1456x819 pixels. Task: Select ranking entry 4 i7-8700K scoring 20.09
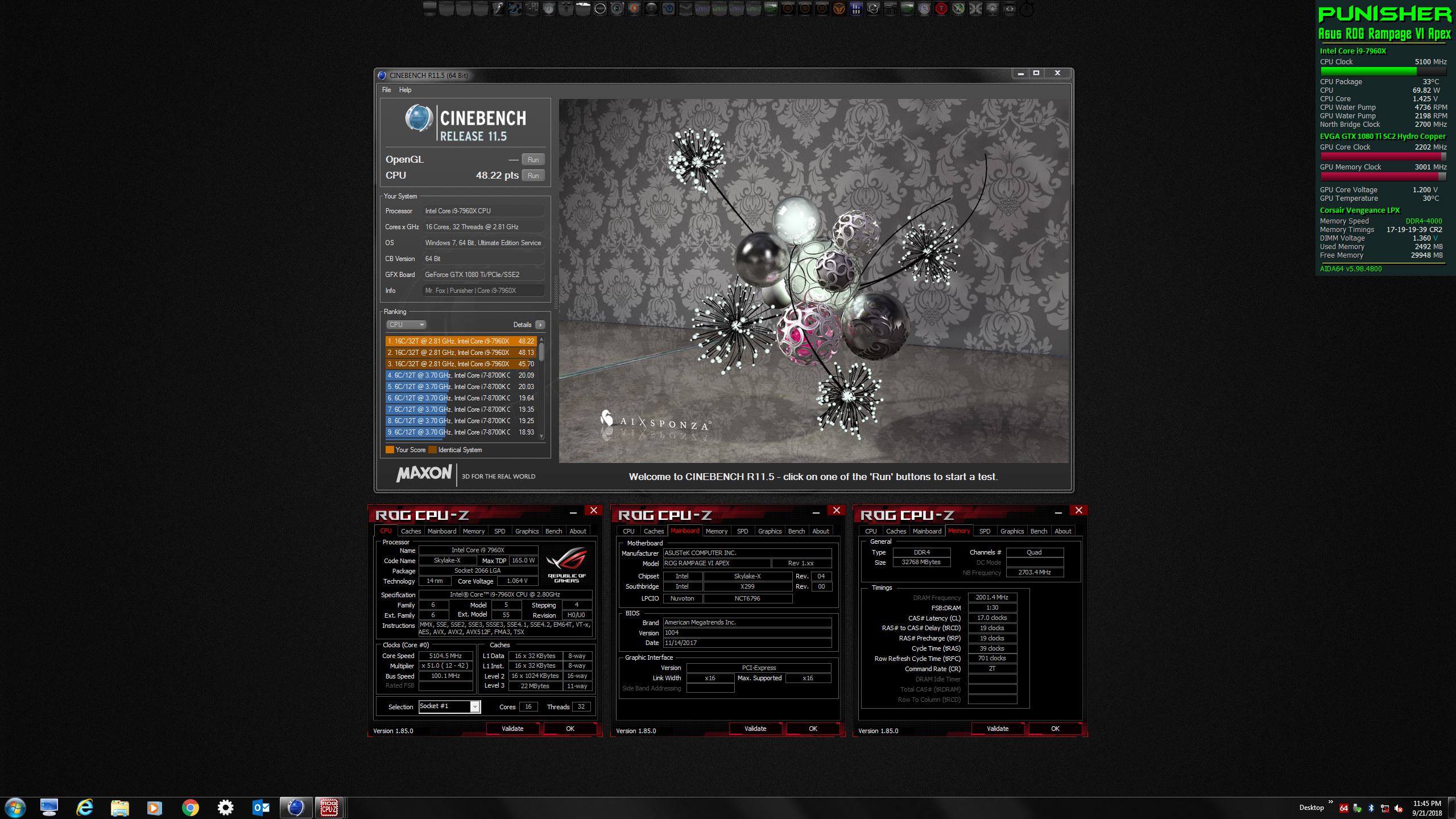tap(461, 375)
